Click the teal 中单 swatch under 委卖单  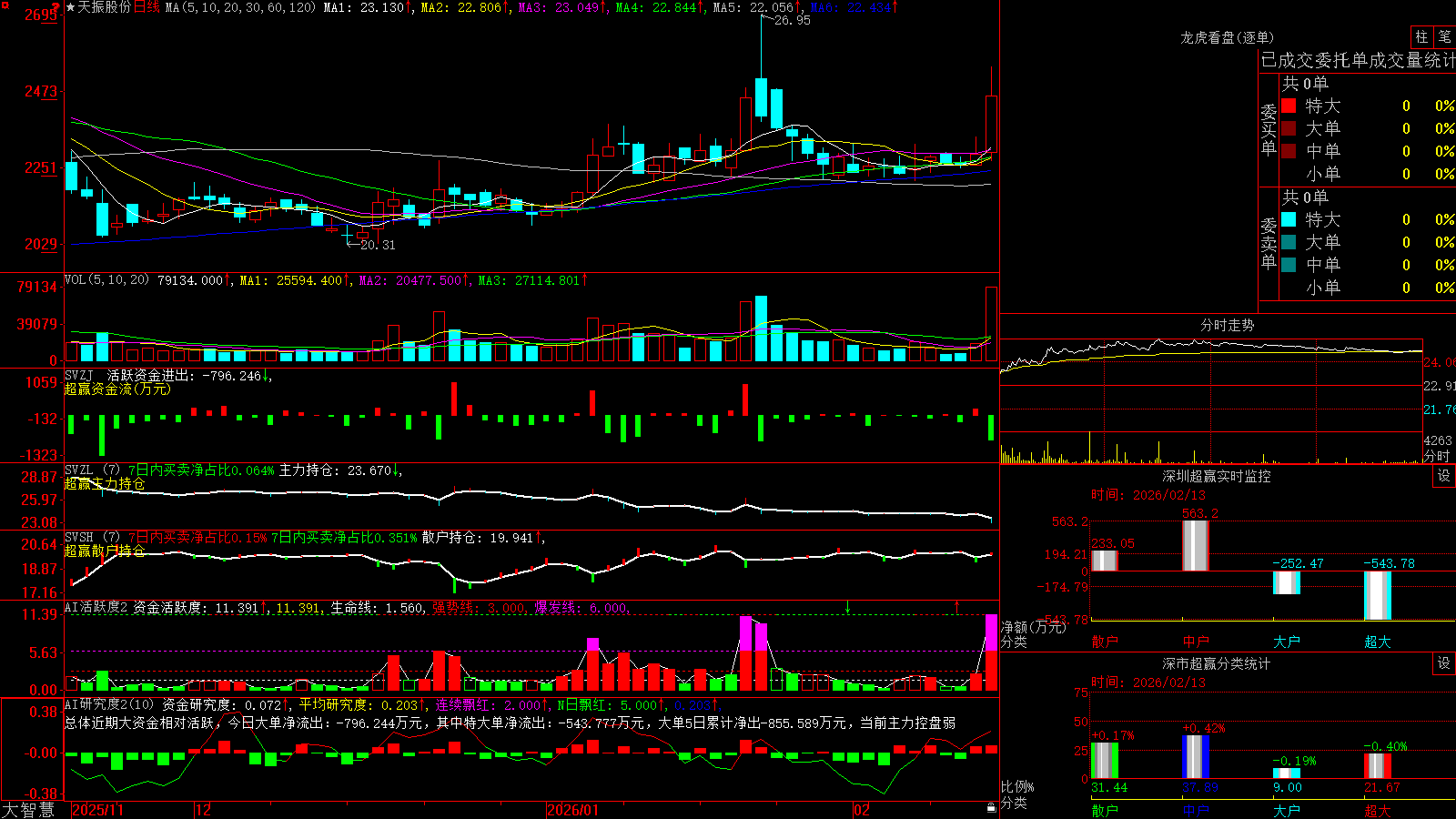click(1289, 265)
